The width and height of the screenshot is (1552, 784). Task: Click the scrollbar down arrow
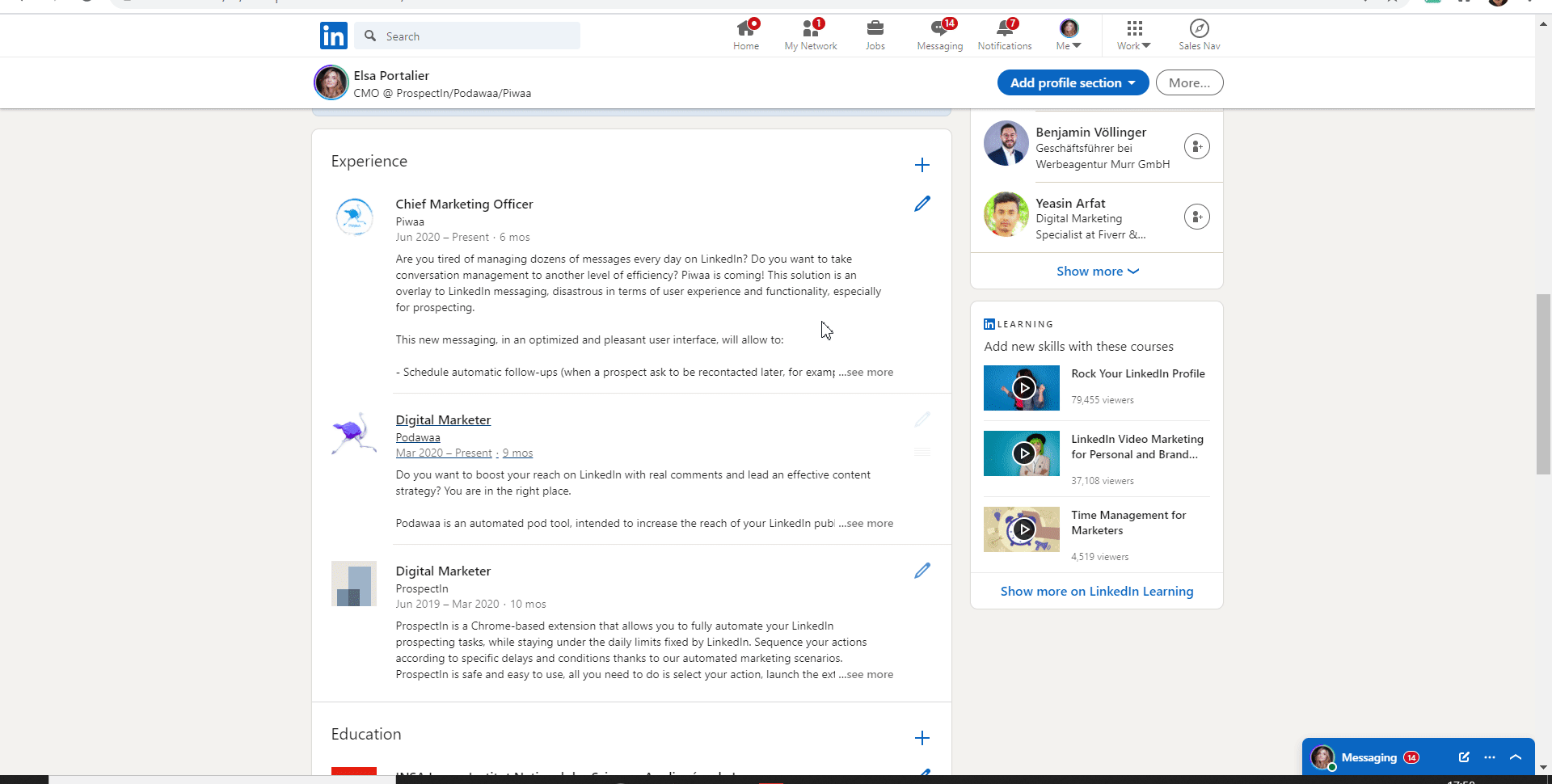click(x=1543, y=768)
